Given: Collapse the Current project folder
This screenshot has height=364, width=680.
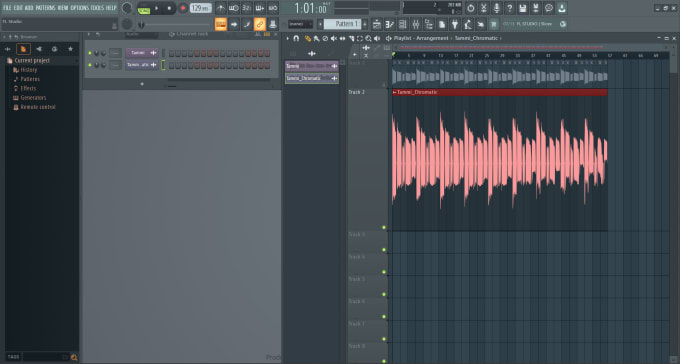Looking at the screenshot, I should (32, 61).
